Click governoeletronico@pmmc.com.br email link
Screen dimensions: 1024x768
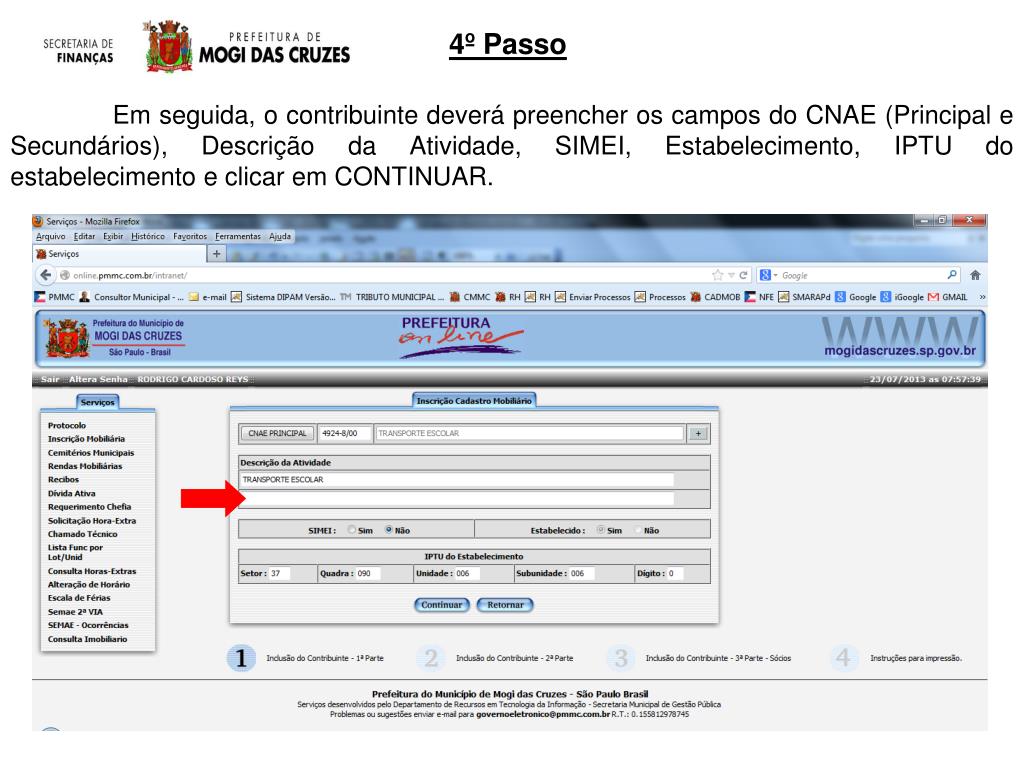point(543,714)
